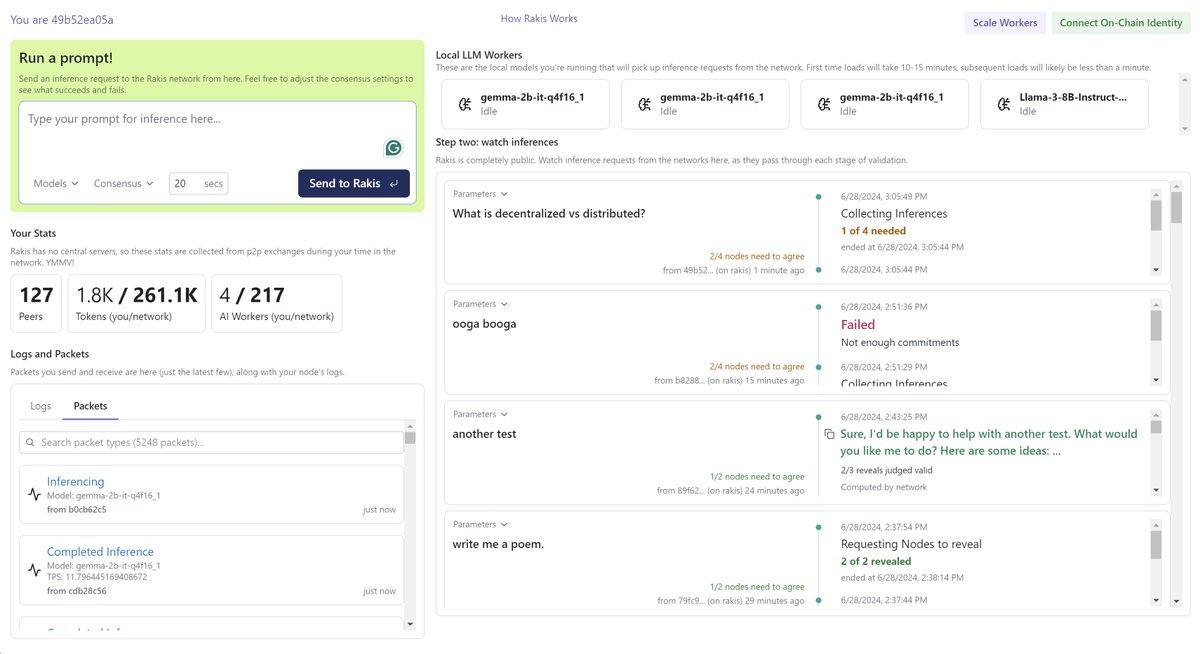Click the 'write me a poem.' prompt text
Screen dimensions: 1200x654
tap(498, 543)
